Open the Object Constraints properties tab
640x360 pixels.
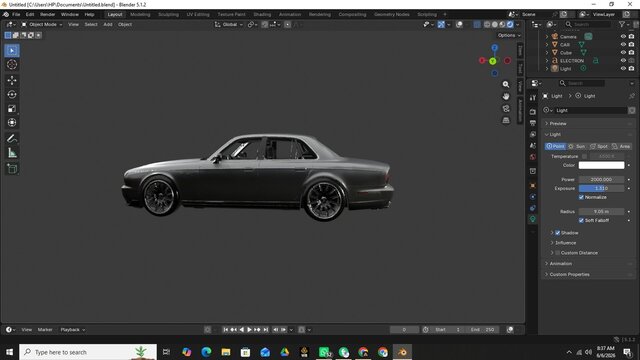[533, 208]
